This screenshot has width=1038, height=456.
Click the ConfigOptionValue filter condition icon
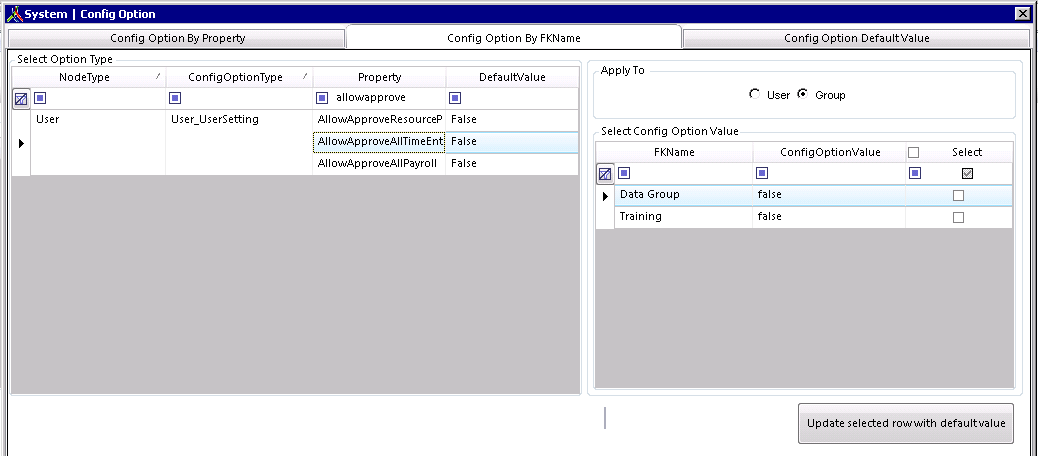pyautogui.click(x=762, y=173)
